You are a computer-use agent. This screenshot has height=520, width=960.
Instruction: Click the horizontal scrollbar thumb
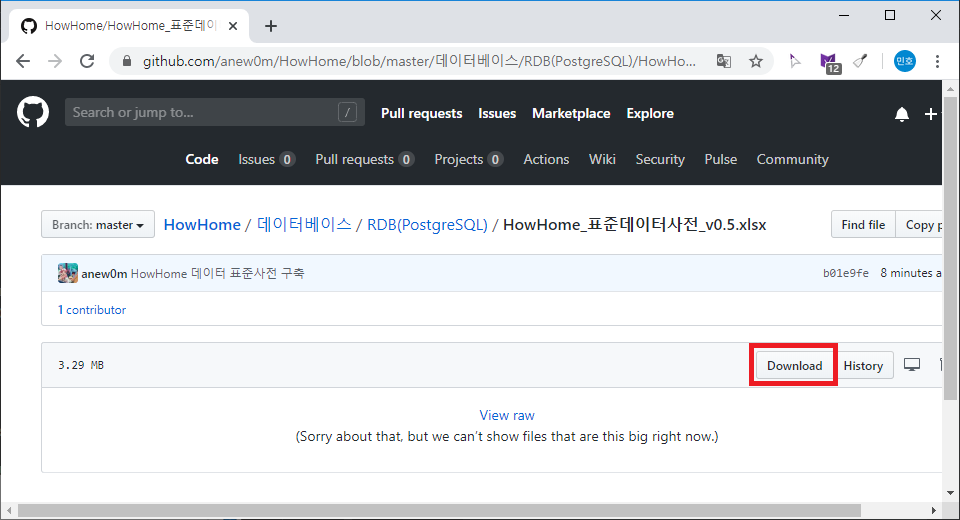tap(439, 510)
